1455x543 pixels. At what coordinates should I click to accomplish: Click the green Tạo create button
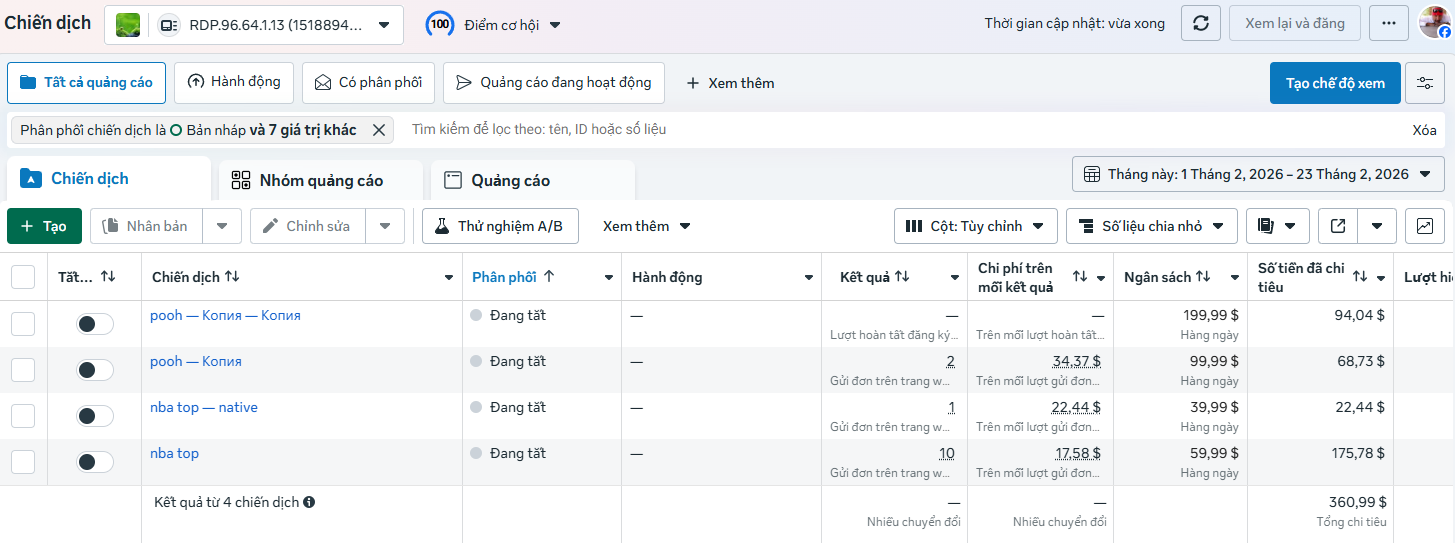click(44, 226)
